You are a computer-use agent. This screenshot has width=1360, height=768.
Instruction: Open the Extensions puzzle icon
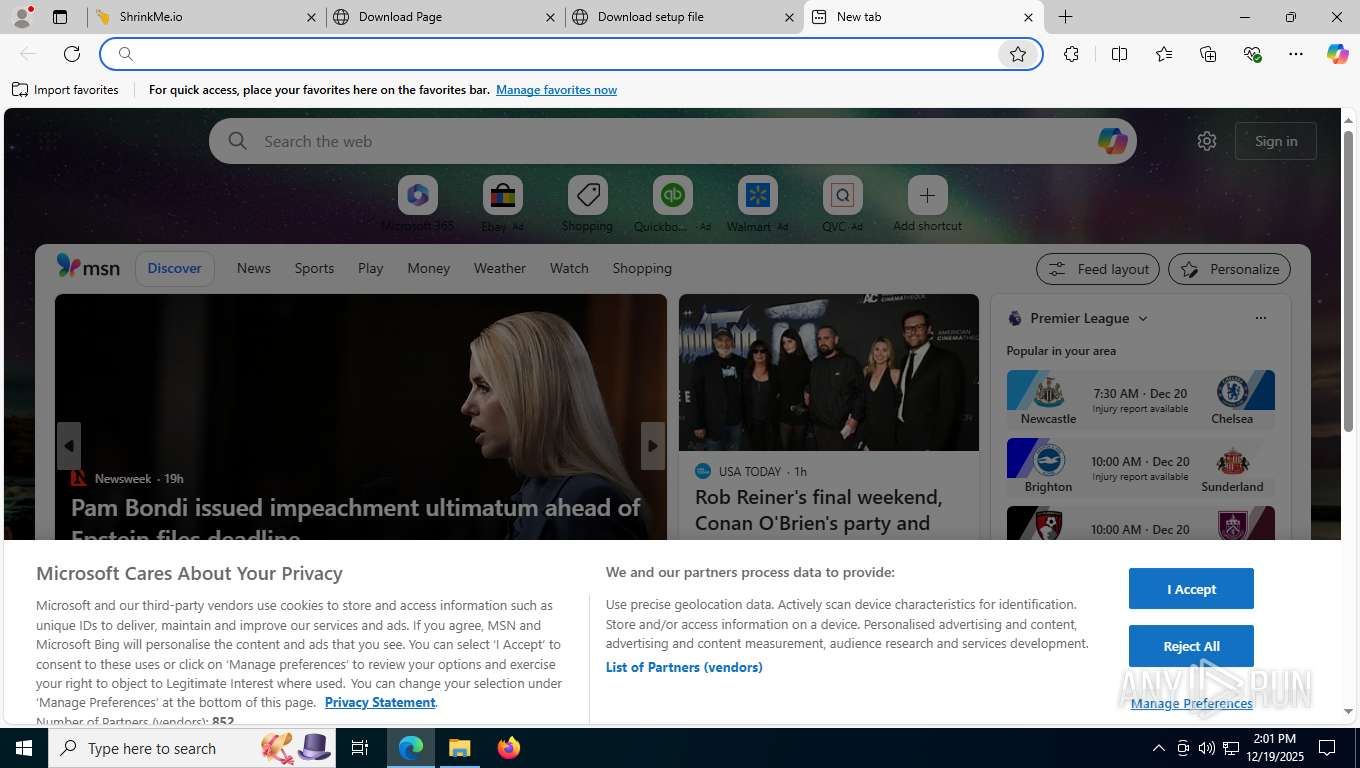(1071, 54)
